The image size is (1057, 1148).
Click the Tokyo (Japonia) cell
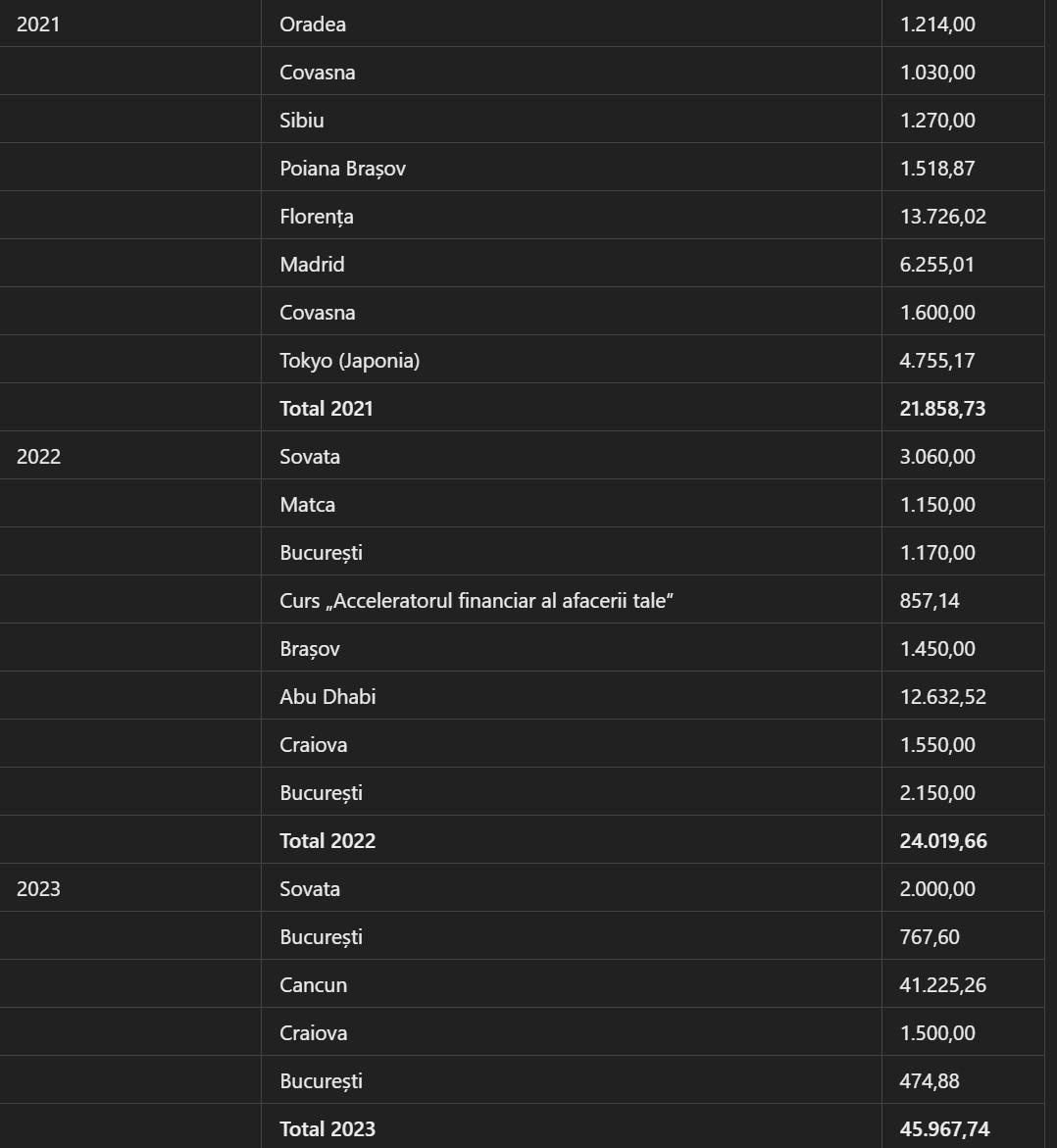pyautogui.click(x=349, y=361)
